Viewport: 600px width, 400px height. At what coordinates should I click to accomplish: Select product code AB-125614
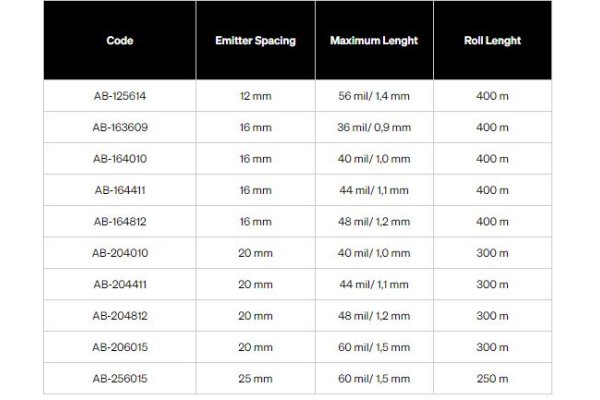point(119,97)
